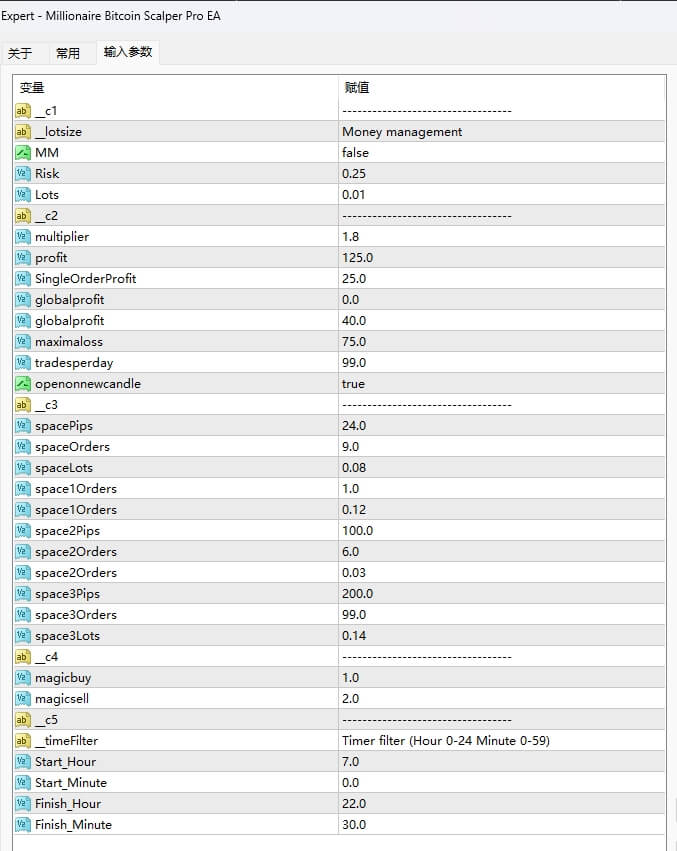This screenshot has height=851, width=677.
Task: Select the space2Orders value 6.0
Action: [502, 552]
